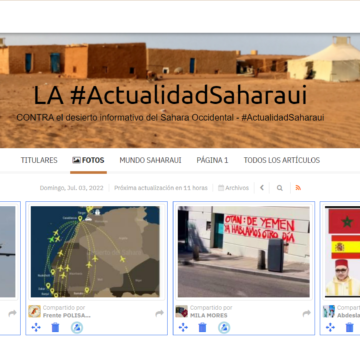Click the MILA MORES avatar icon
This screenshot has width=360, height=360.
[x=182, y=311]
